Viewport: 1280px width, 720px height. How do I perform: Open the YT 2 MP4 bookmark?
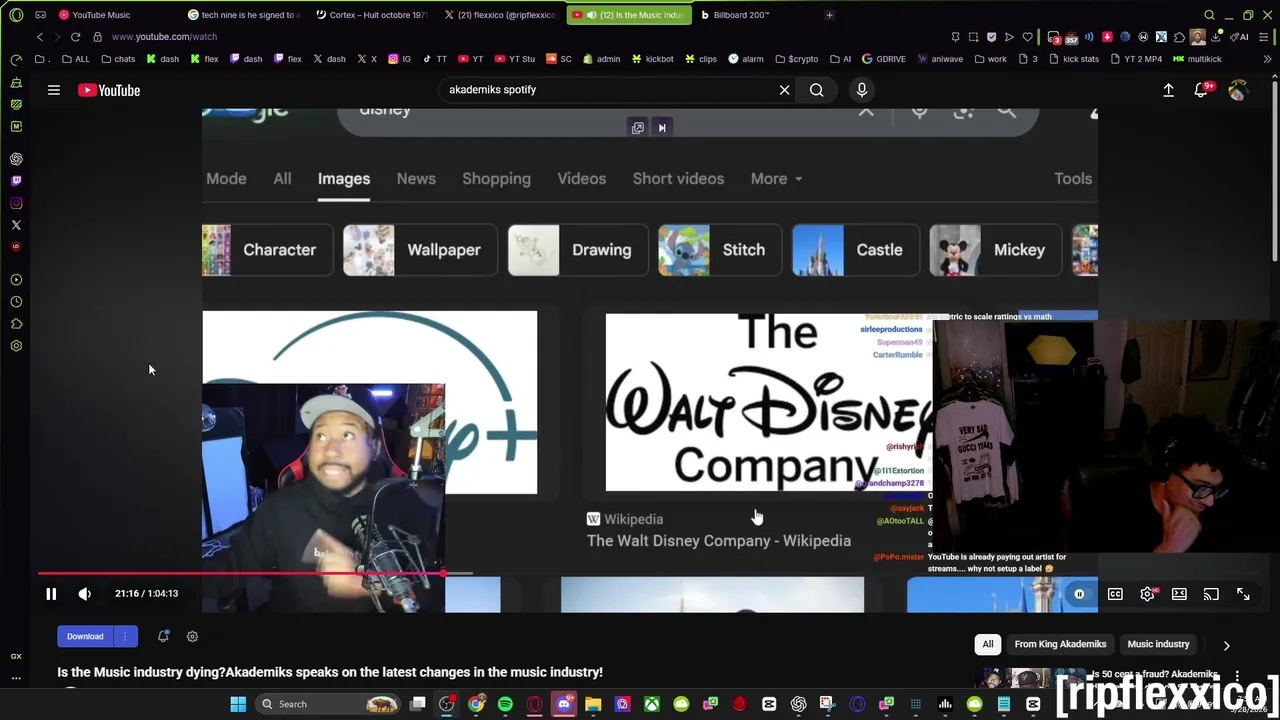(x=1135, y=59)
